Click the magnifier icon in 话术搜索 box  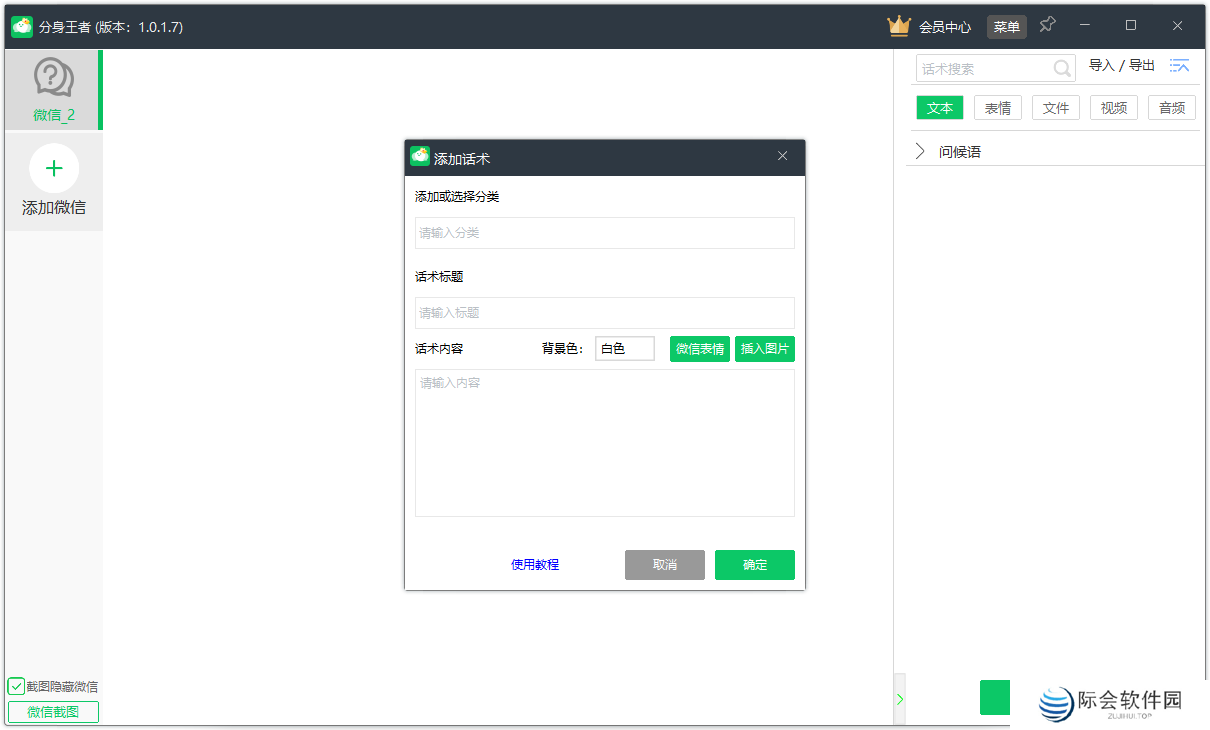tap(1060, 68)
